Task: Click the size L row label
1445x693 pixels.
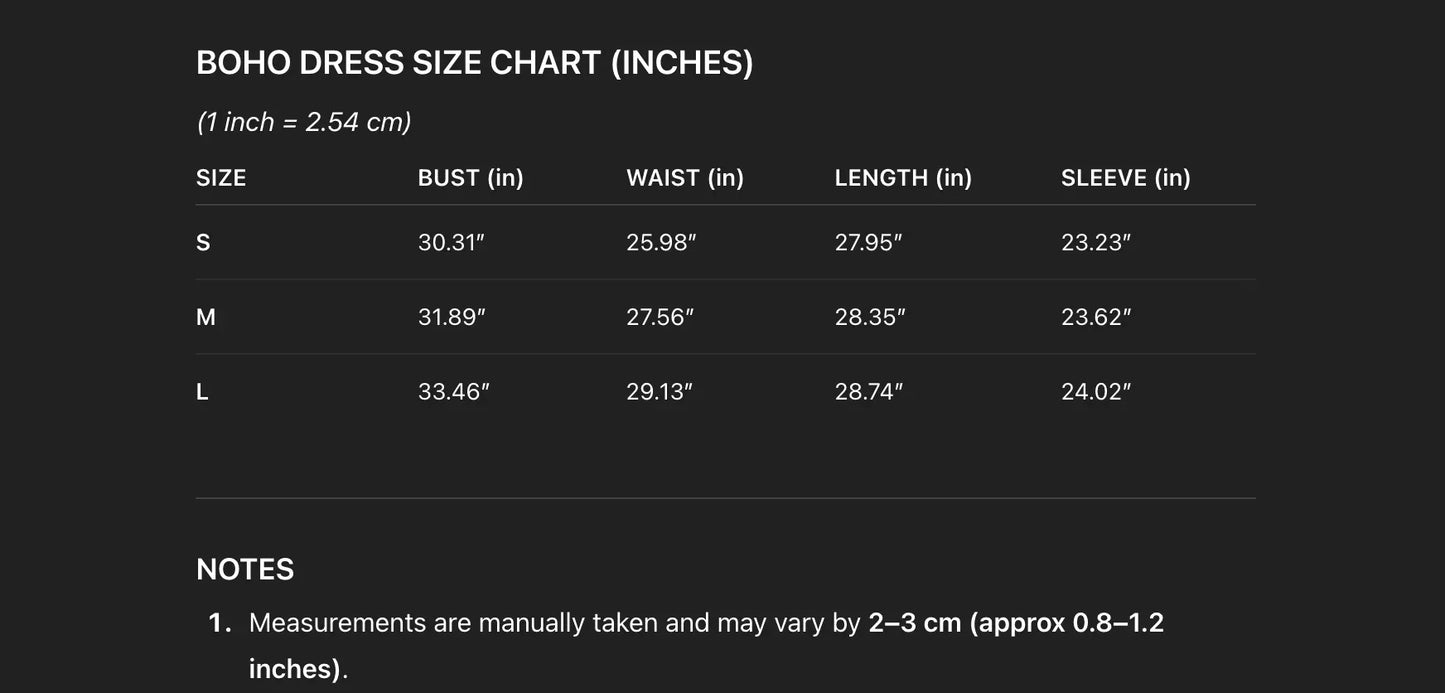Action: coord(202,392)
